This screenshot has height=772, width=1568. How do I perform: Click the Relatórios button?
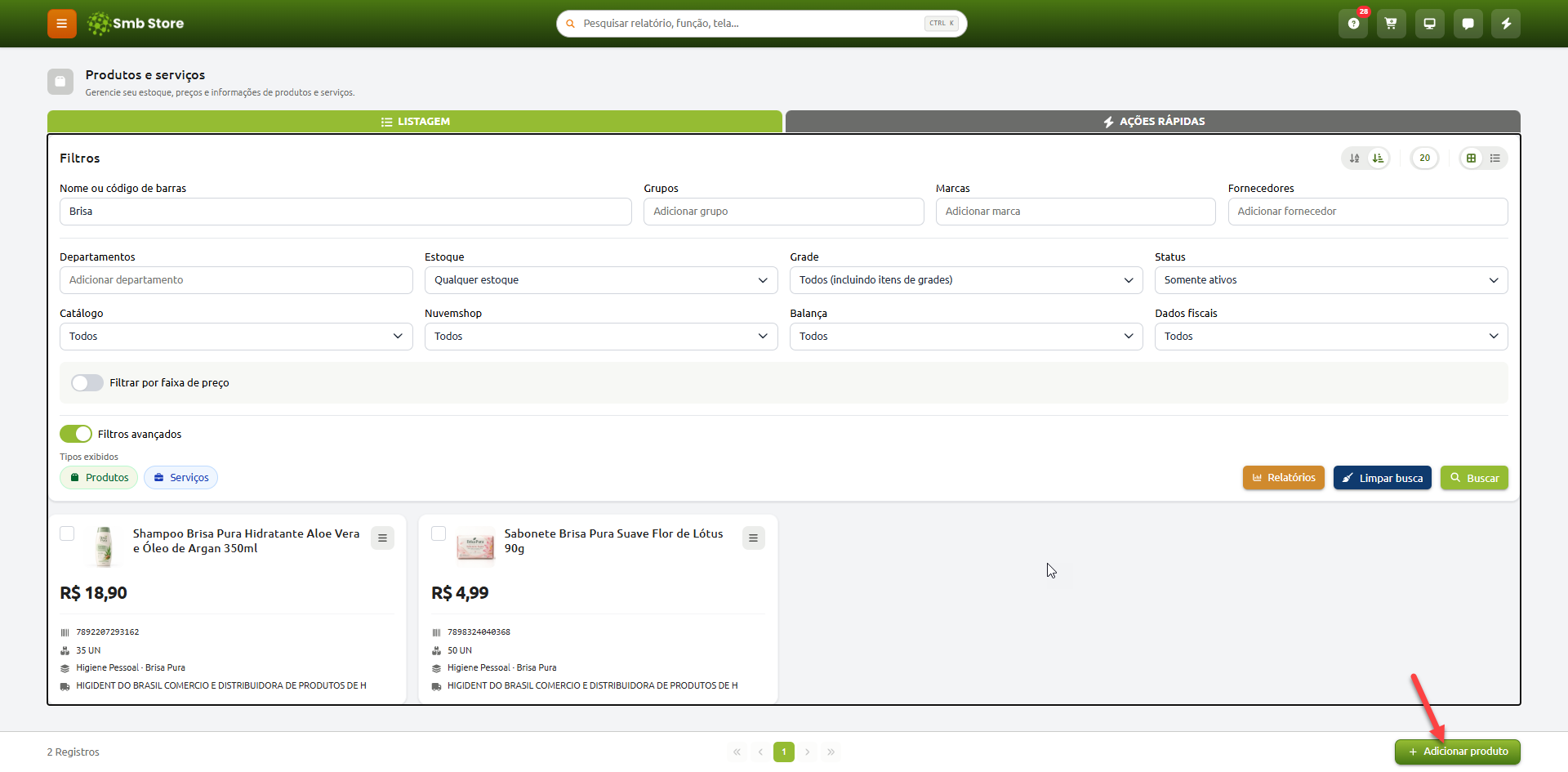pos(1284,478)
